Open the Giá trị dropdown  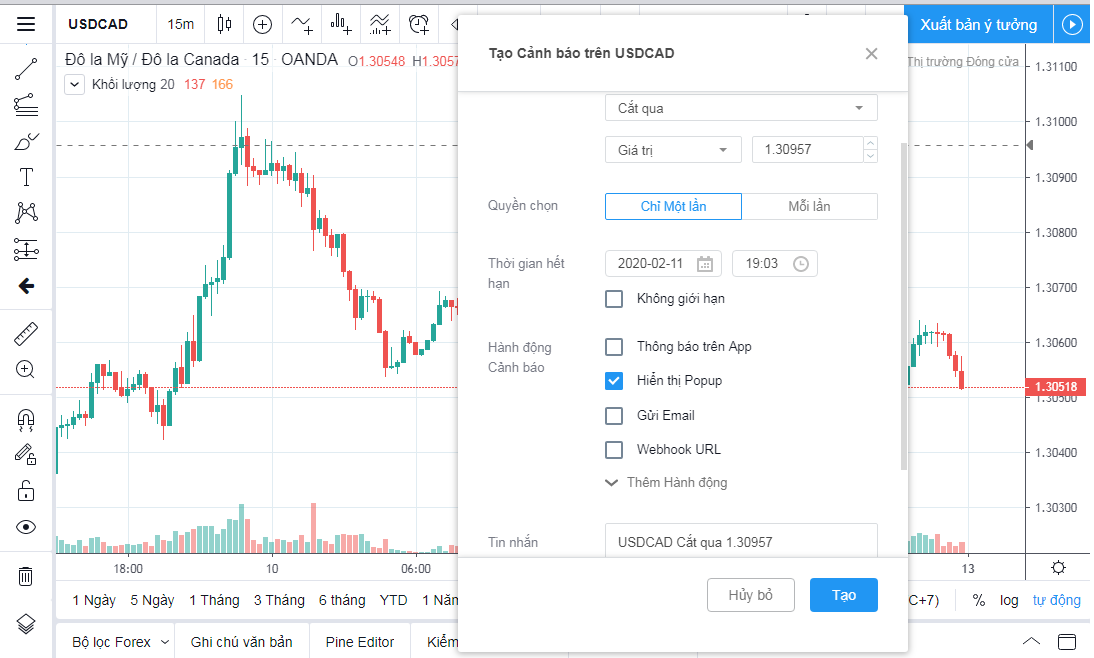click(672, 150)
